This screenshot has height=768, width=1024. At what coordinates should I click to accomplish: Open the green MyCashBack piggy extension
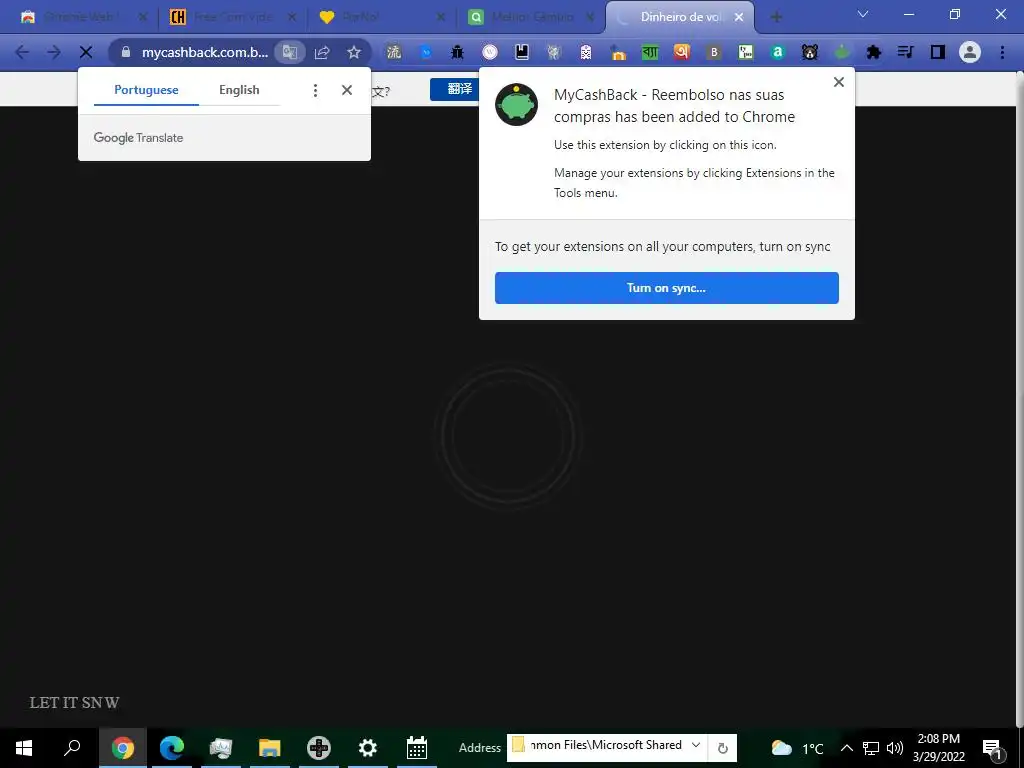pyautogui.click(x=842, y=52)
